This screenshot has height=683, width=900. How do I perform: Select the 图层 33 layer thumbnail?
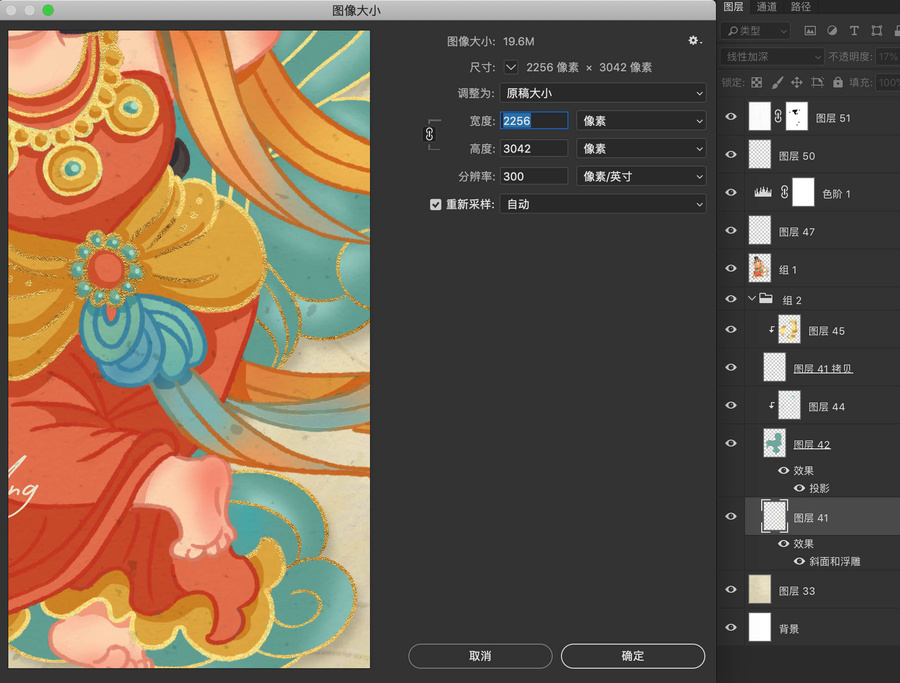click(760, 589)
